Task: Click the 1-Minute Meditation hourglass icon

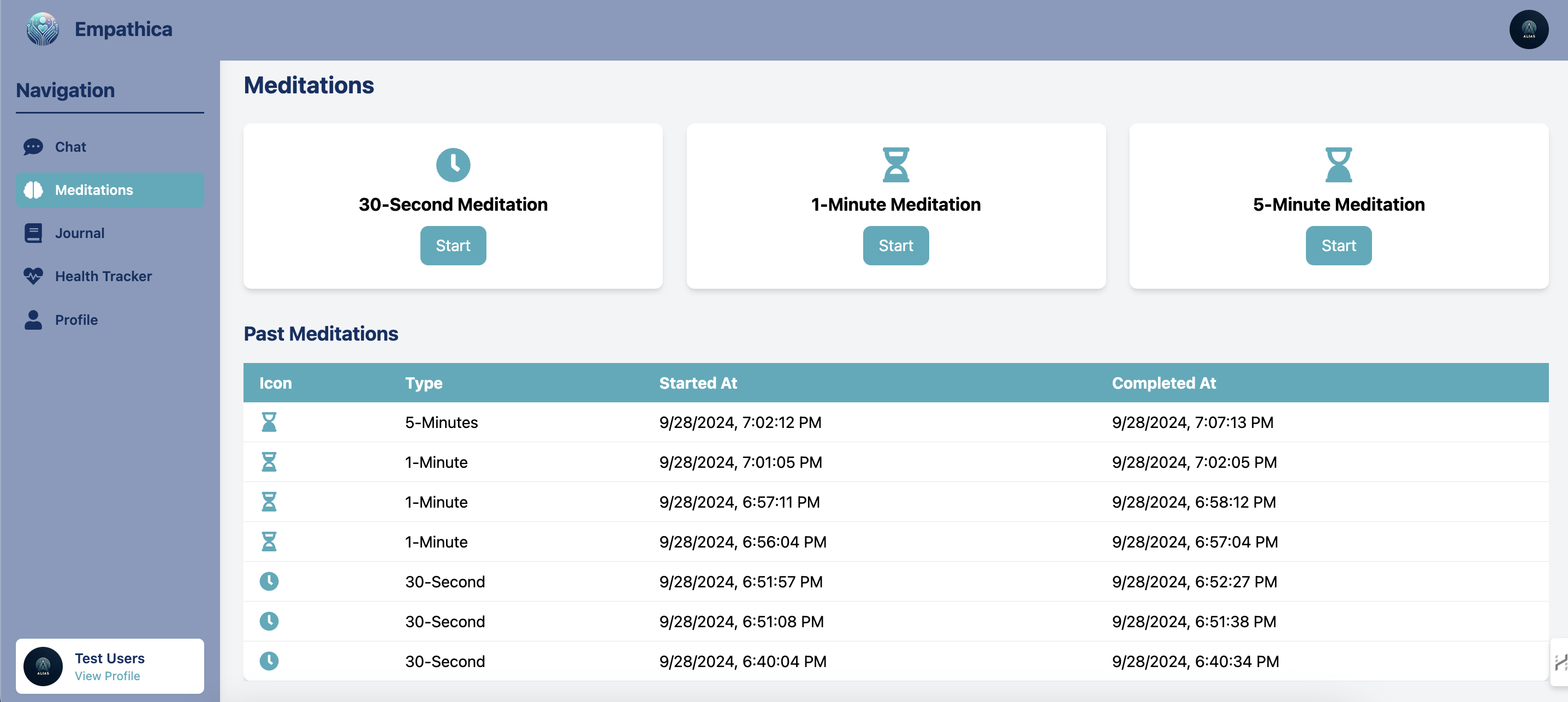Action: coord(895,165)
